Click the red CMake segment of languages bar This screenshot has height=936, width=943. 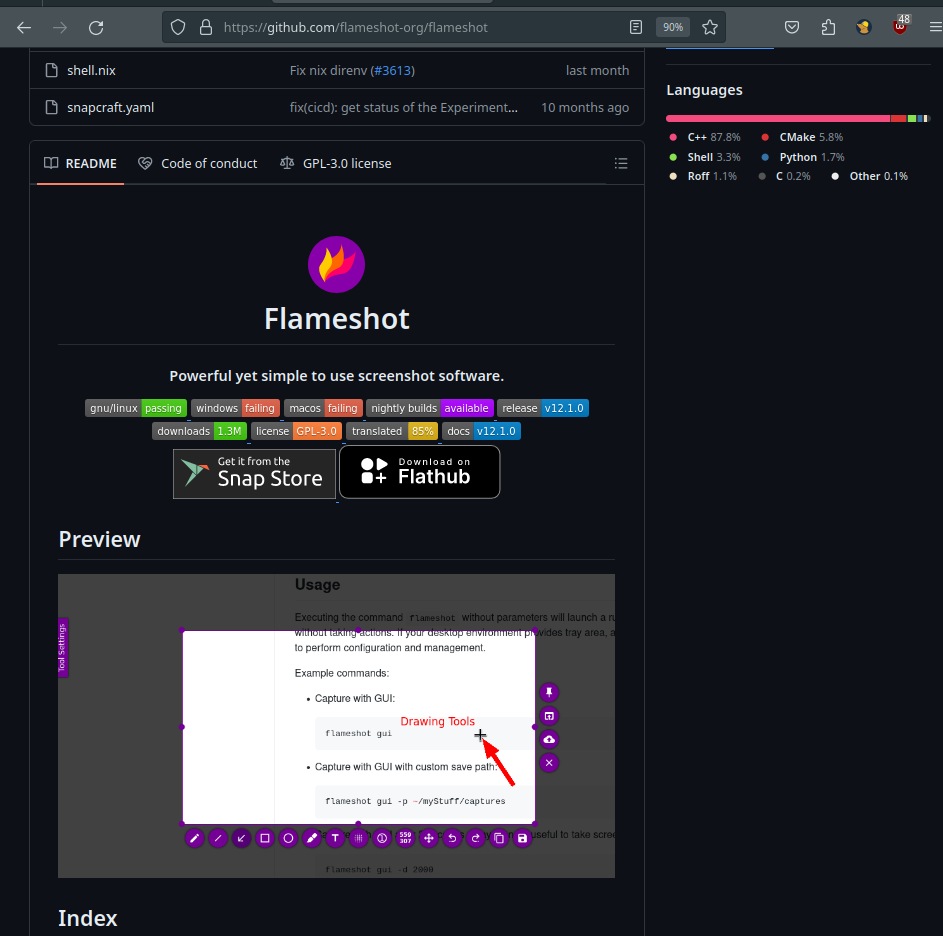click(898, 119)
